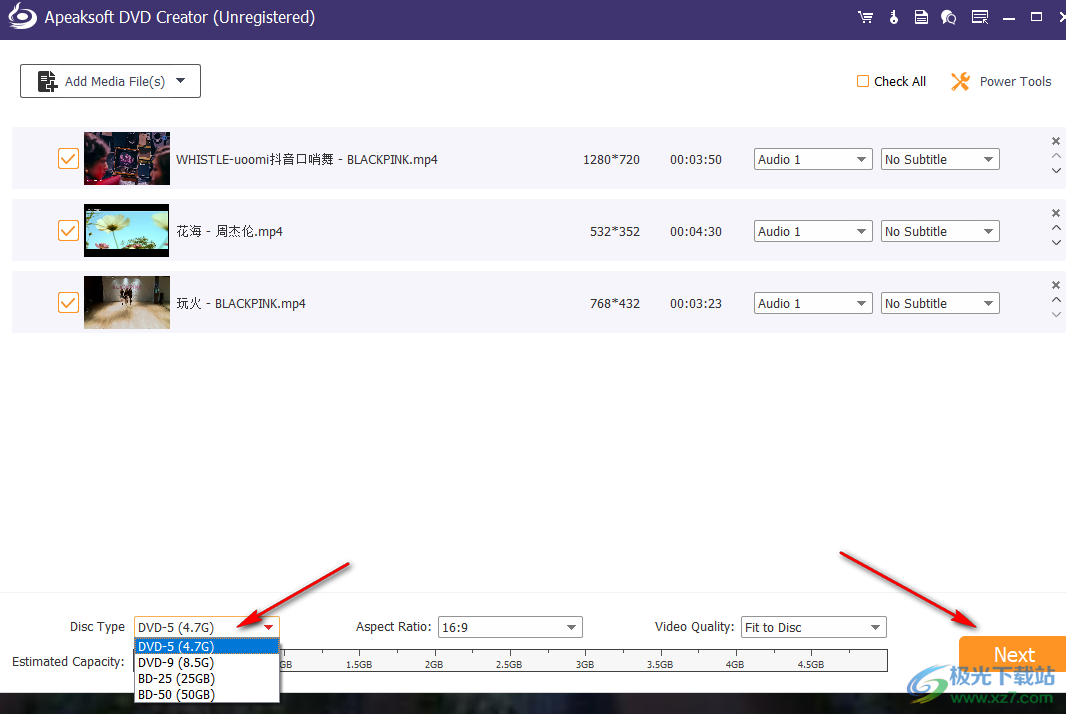The height and width of the screenshot is (714, 1066).
Task: Select the WHISTLE-uoomi video thumbnail
Action: pyautogui.click(x=127, y=158)
